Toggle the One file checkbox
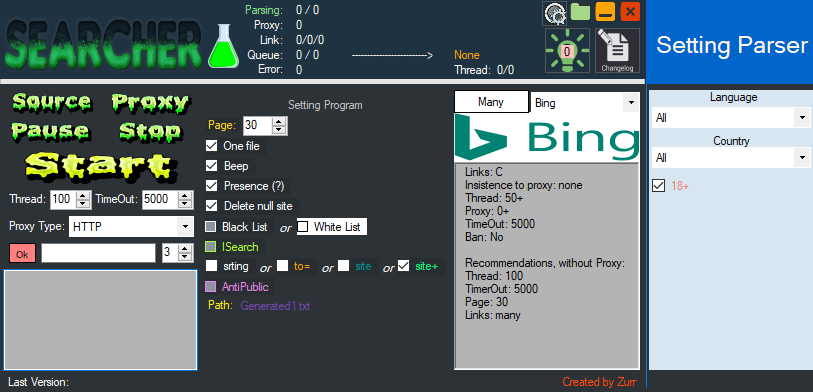The height and width of the screenshot is (392, 813). tap(212, 146)
